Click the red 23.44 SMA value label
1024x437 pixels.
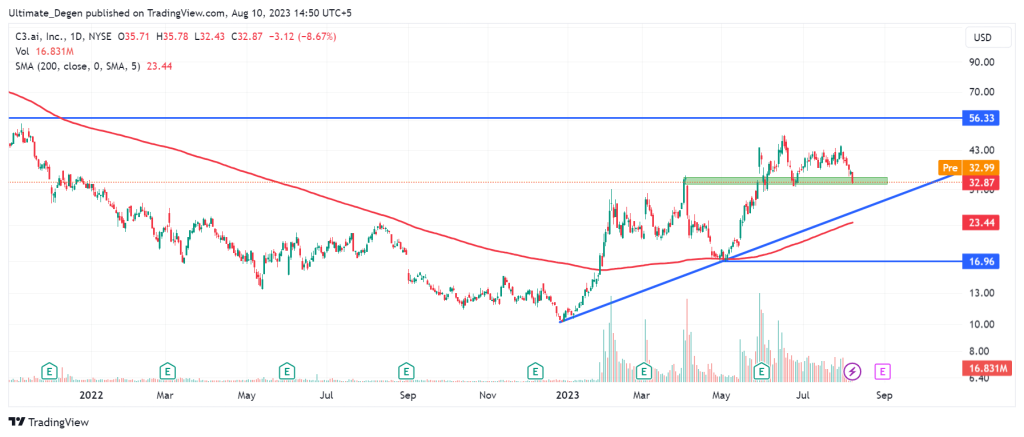click(x=981, y=223)
